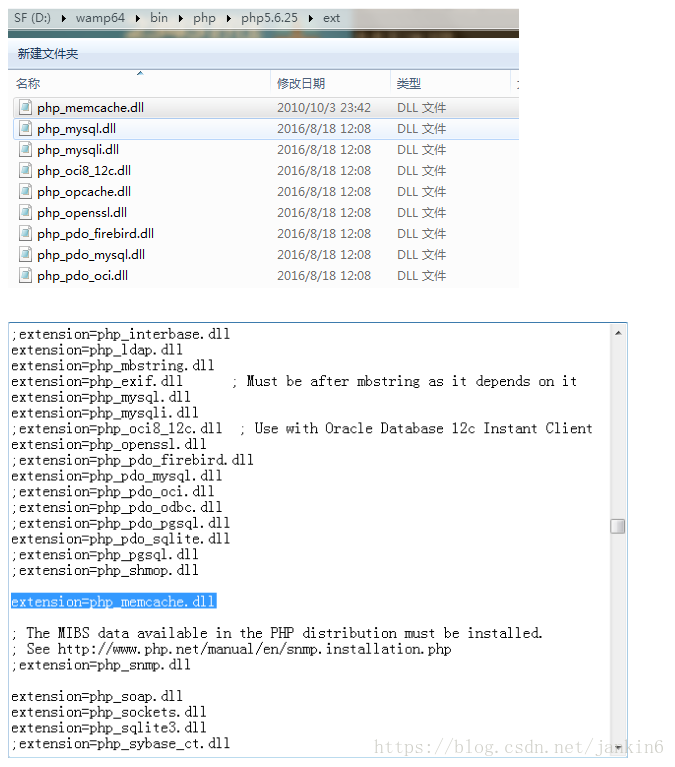Click the php_memcache.dll file icon
Screen dimensions: 675x767
click(x=25, y=107)
